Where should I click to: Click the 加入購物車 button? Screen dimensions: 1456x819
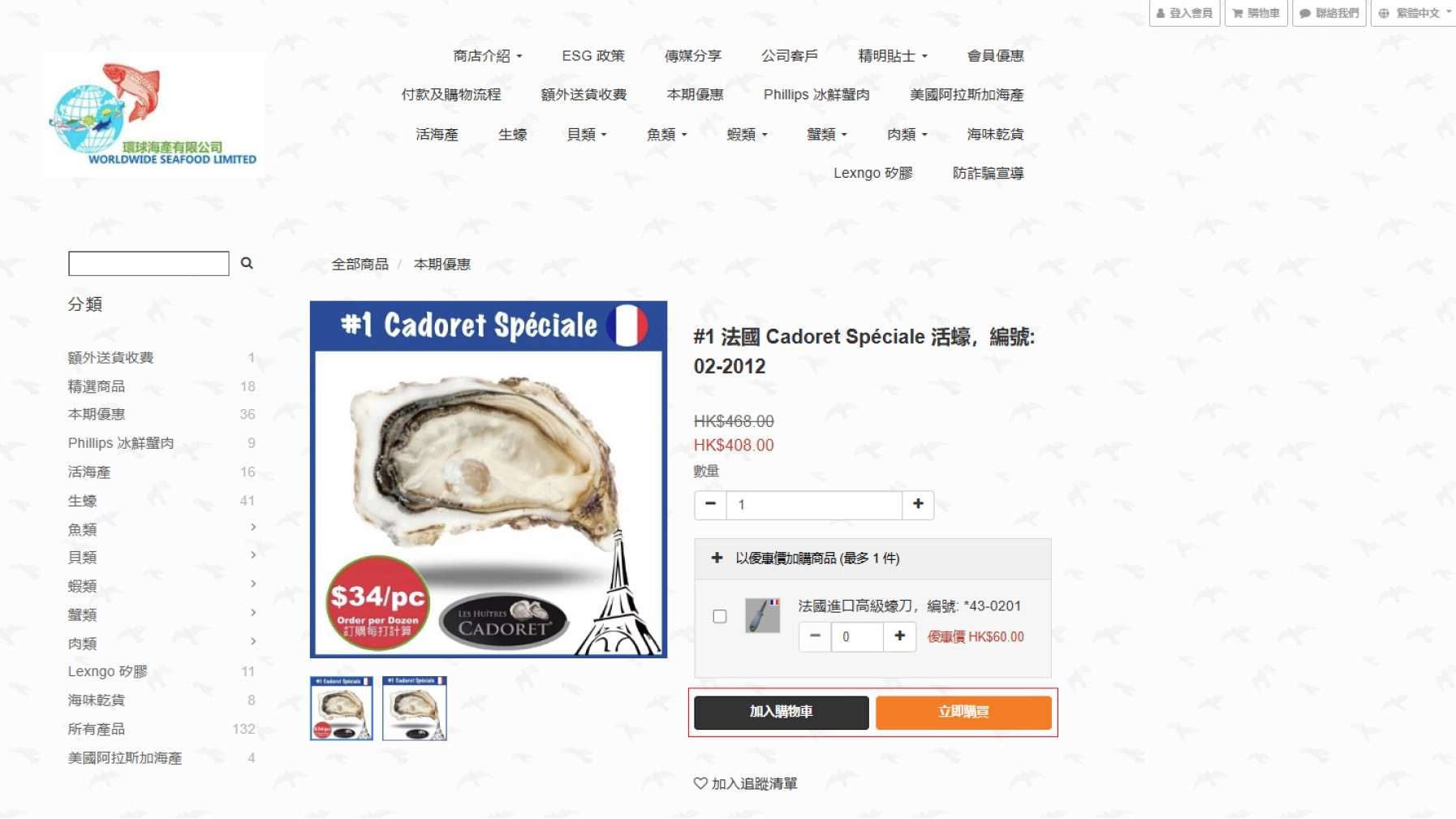[x=781, y=712]
